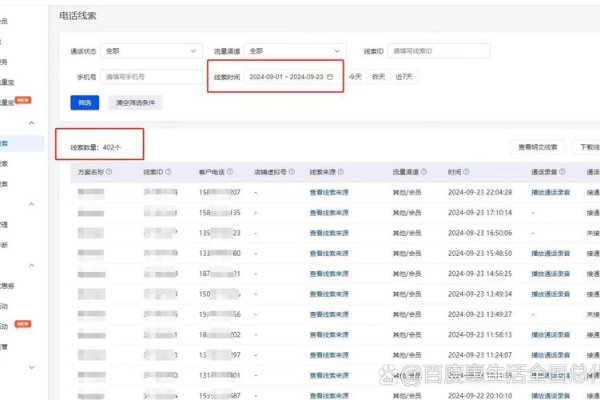Screen dimensions: 600x400
Task: Open info icon beside 客户电话 header
Action: (230, 172)
